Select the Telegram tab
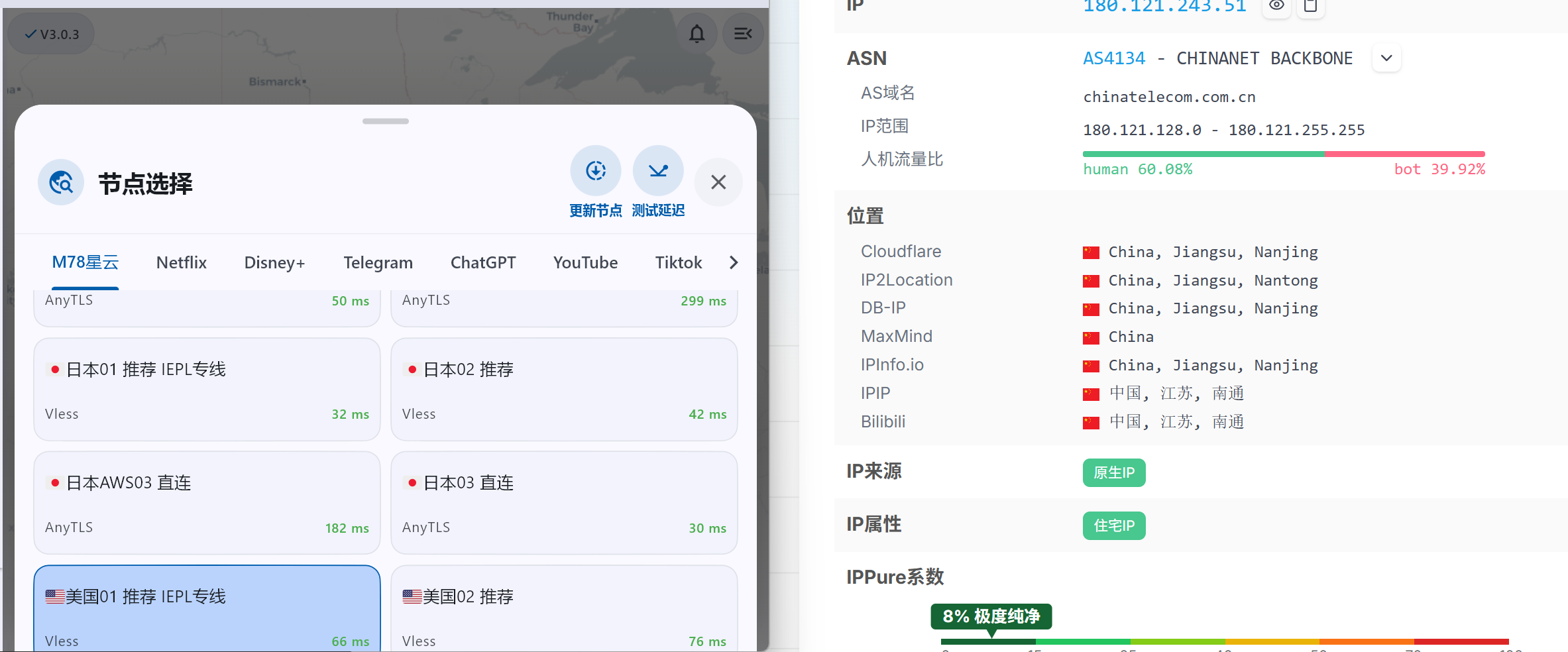The height and width of the screenshot is (652, 1568). click(378, 263)
